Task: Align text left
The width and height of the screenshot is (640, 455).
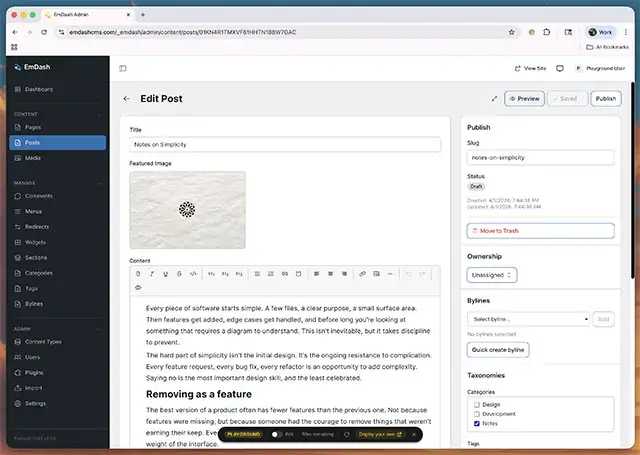Action: [317, 274]
